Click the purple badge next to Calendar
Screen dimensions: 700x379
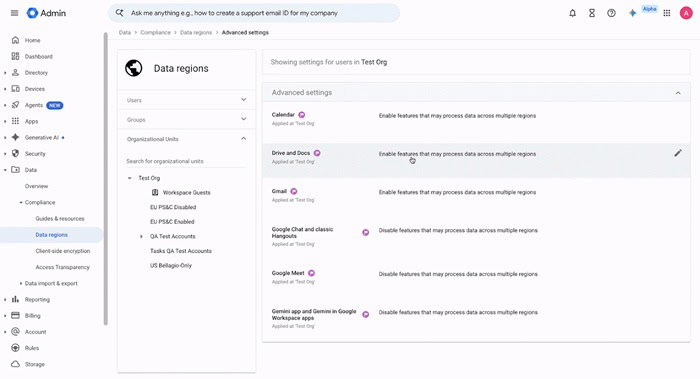click(302, 115)
